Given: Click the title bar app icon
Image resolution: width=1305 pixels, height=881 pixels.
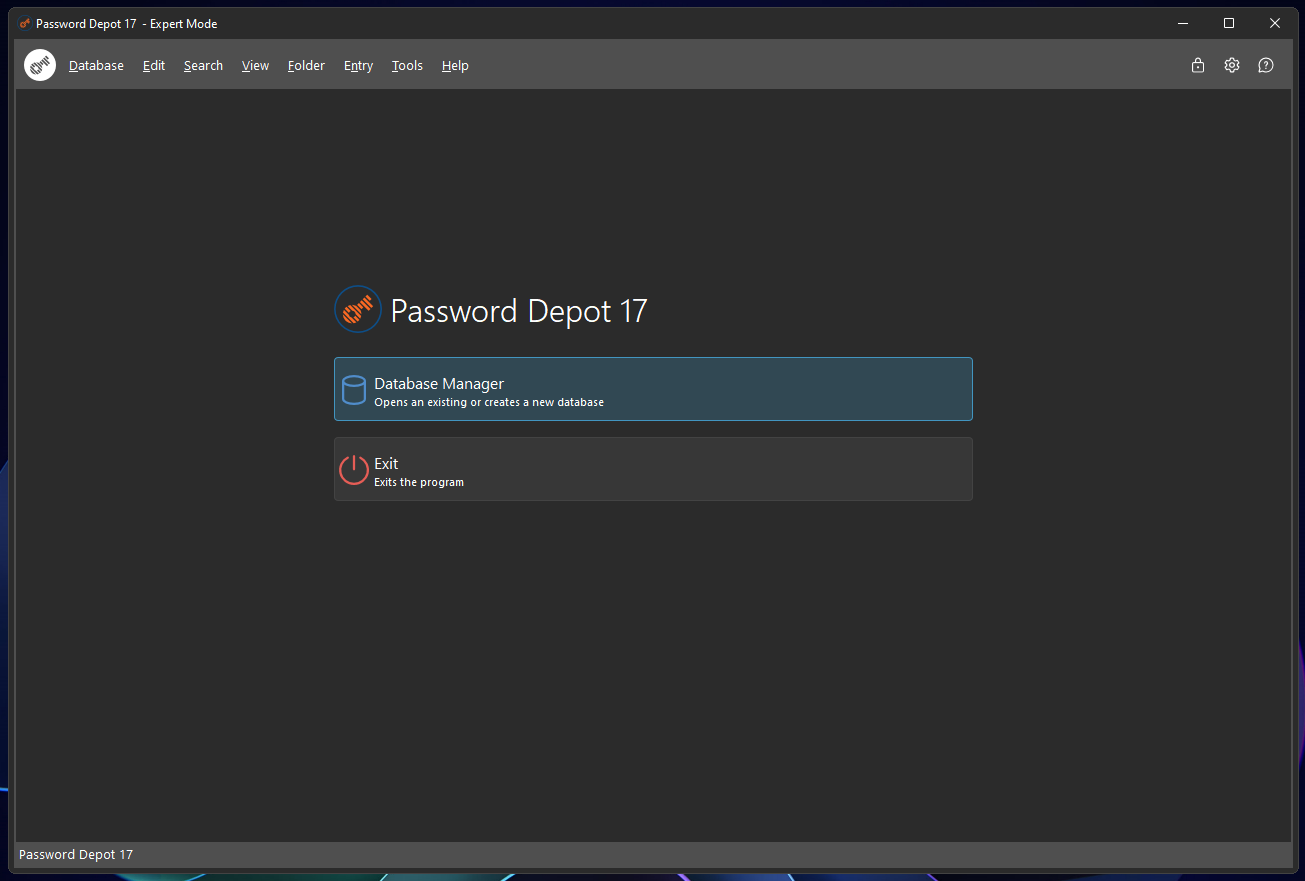Looking at the screenshot, I should point(25,23).
